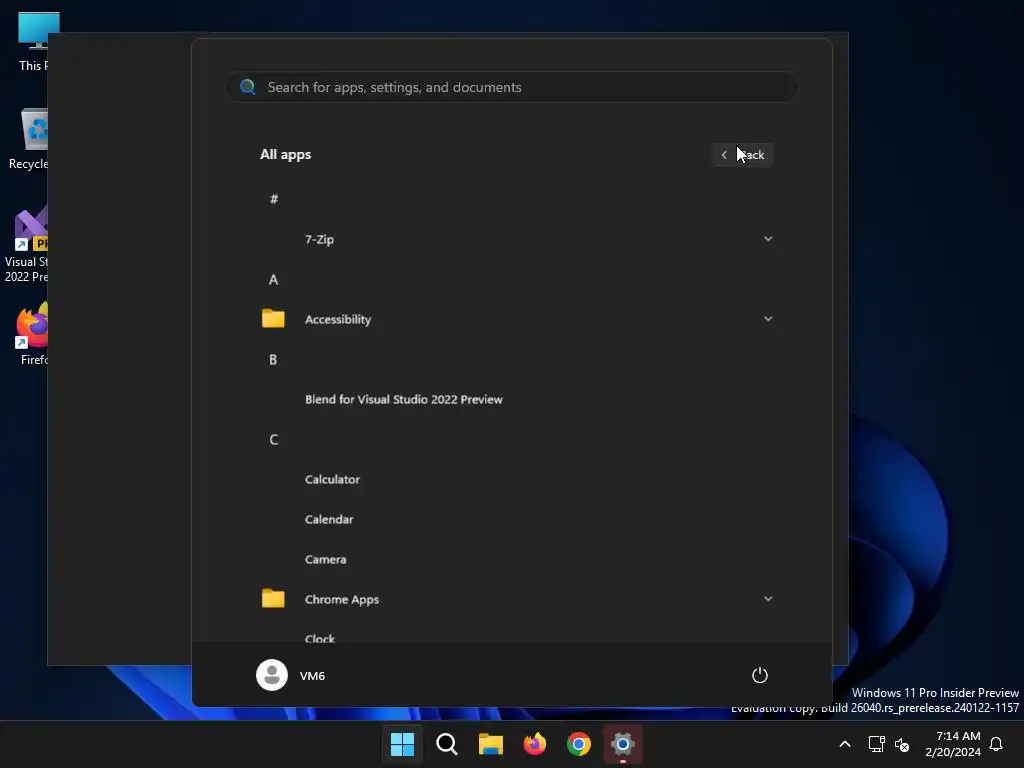
Task: Click the Windows Start button on taskbar
Action: (x=402, y=744)
